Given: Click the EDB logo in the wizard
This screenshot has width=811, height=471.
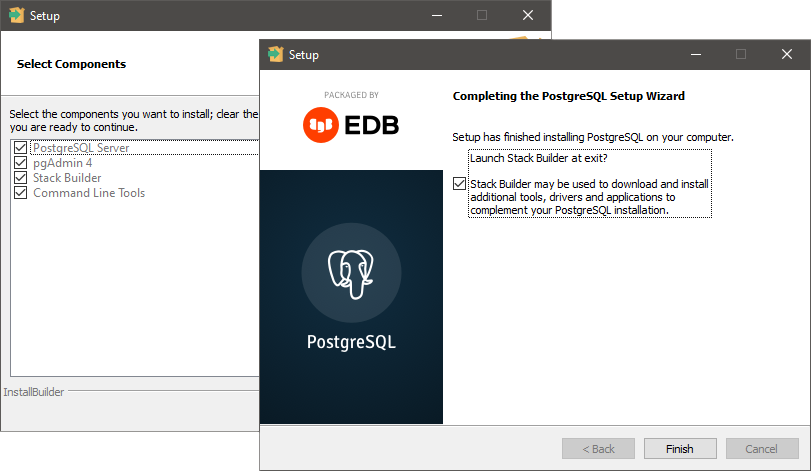Looking at the screenshot, I should pos(351,125).
